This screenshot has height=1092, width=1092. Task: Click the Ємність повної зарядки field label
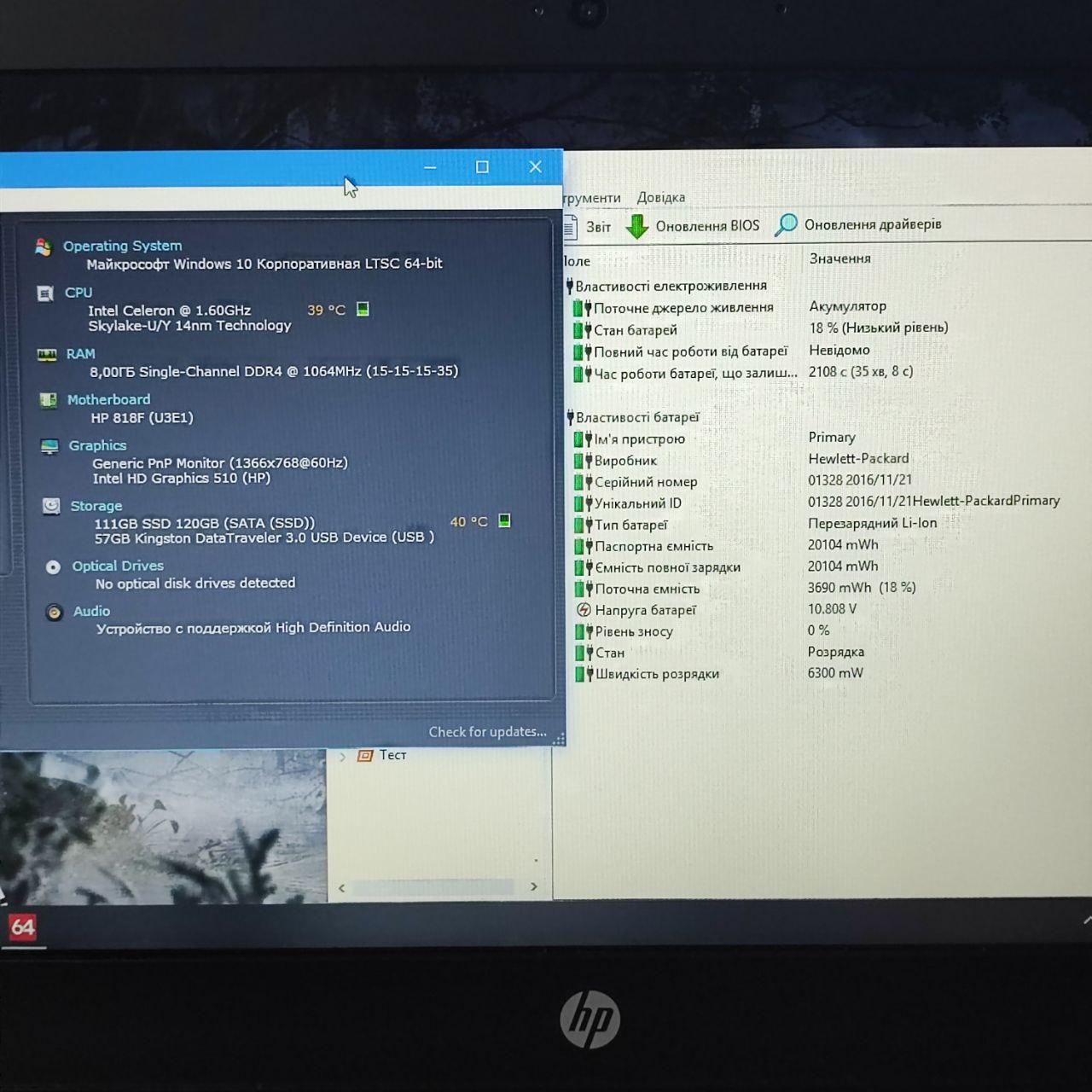pos(667,567)
